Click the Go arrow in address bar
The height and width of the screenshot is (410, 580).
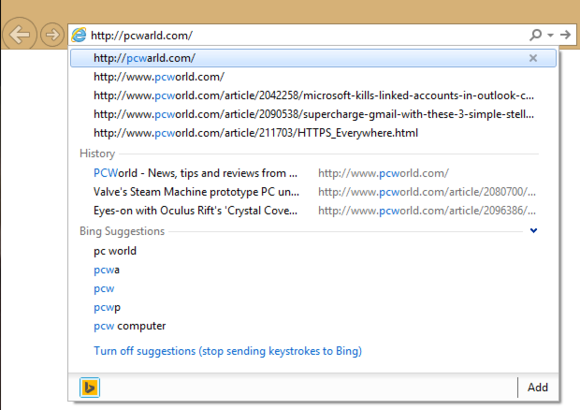[565, 35]
